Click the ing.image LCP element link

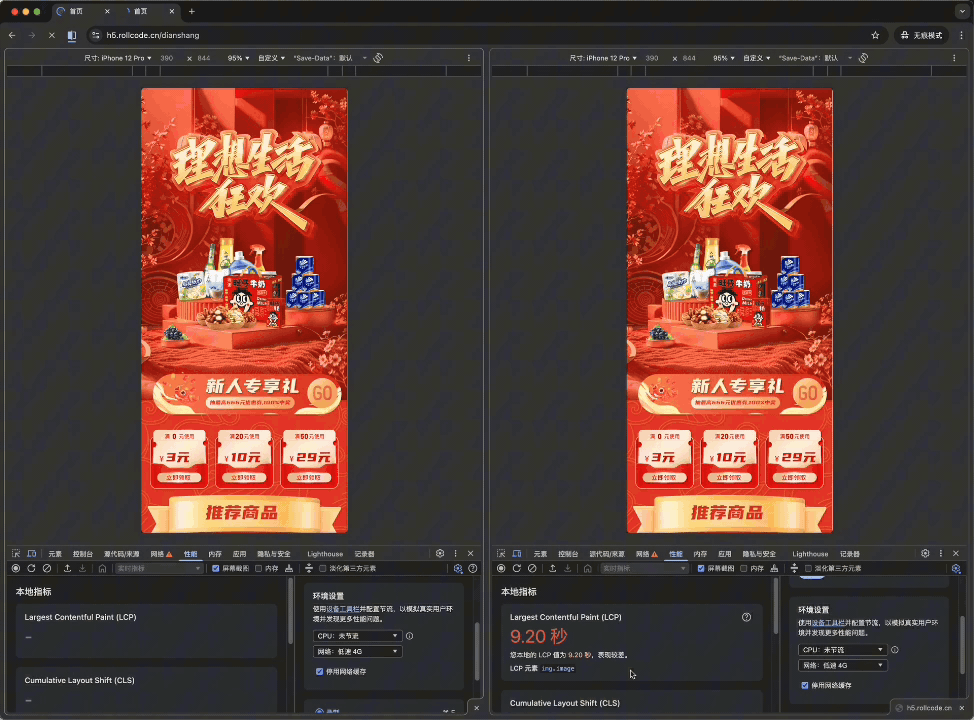point(558,667)
